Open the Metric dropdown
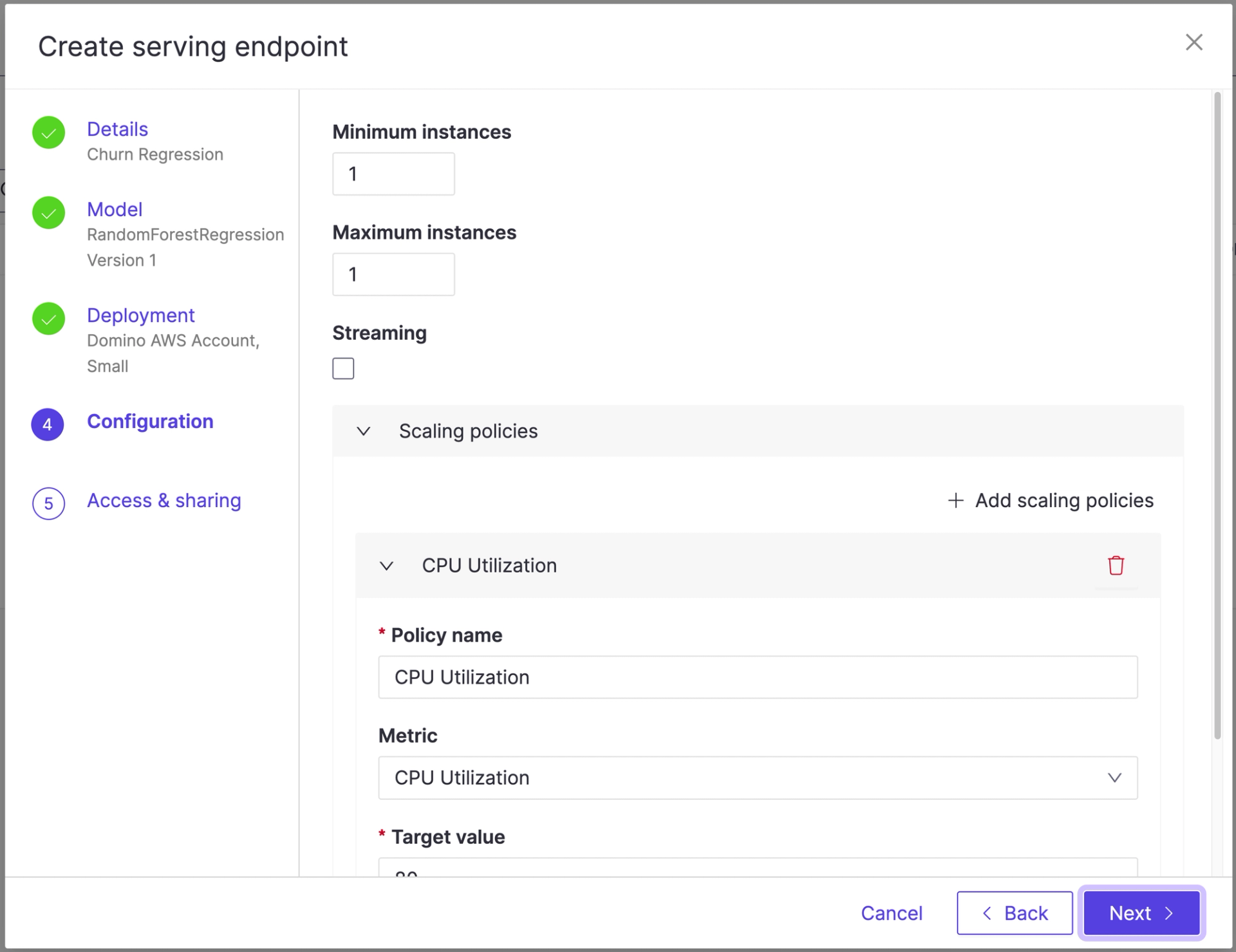 pos(757,778)
